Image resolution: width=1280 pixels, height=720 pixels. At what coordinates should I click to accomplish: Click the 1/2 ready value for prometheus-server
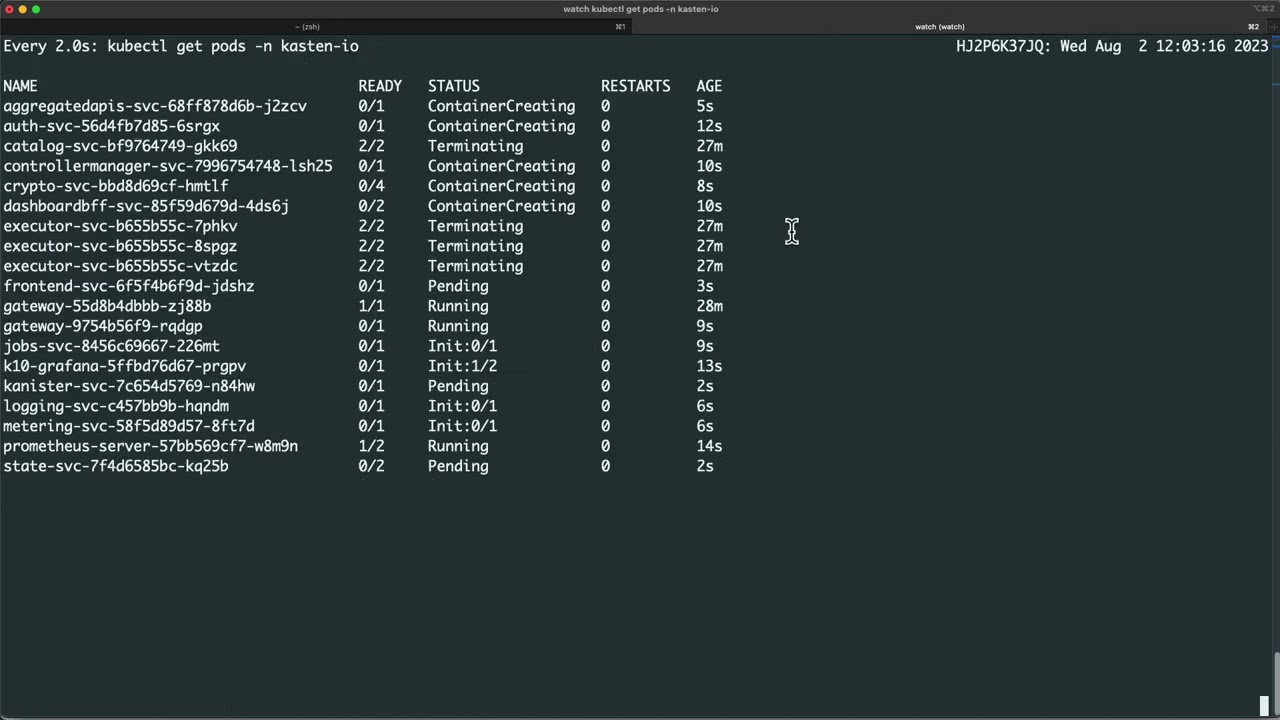tap(371, 446)
